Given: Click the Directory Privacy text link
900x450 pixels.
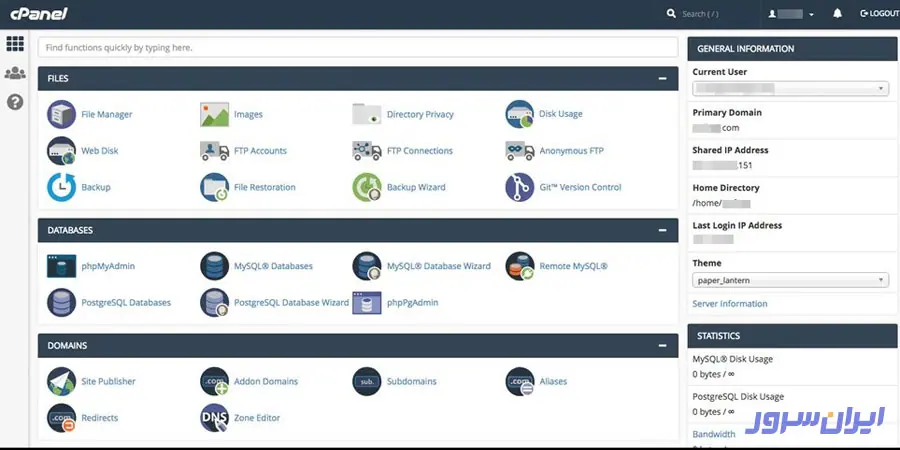Looking at the screenshot, I should 420,114.
